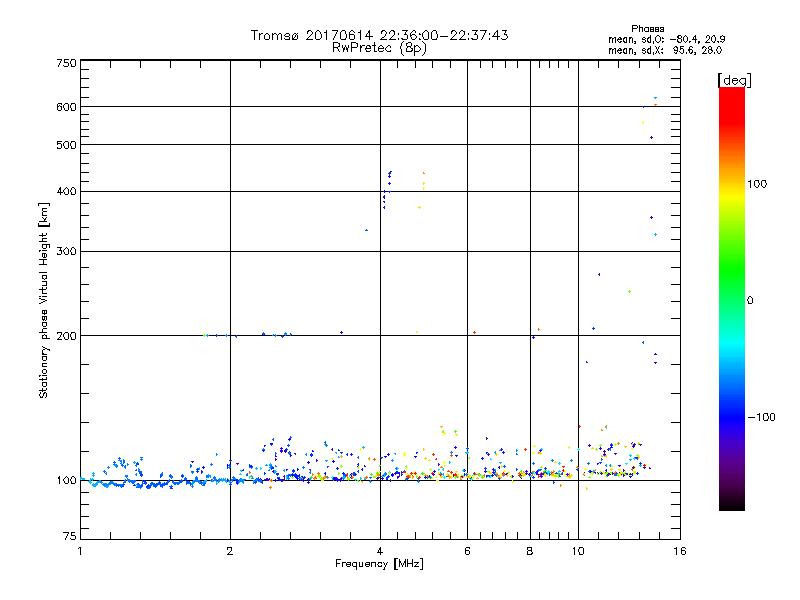The image size is (800, 600).
Task: Click the 300 tick on the height axis
Action: [65, 251]
